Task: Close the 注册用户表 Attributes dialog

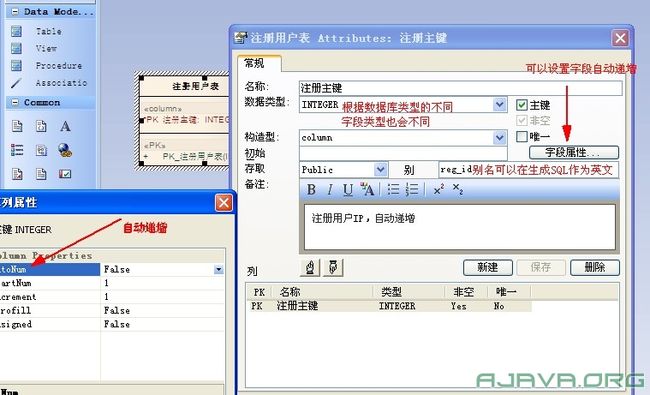Action: click(620, 38)
